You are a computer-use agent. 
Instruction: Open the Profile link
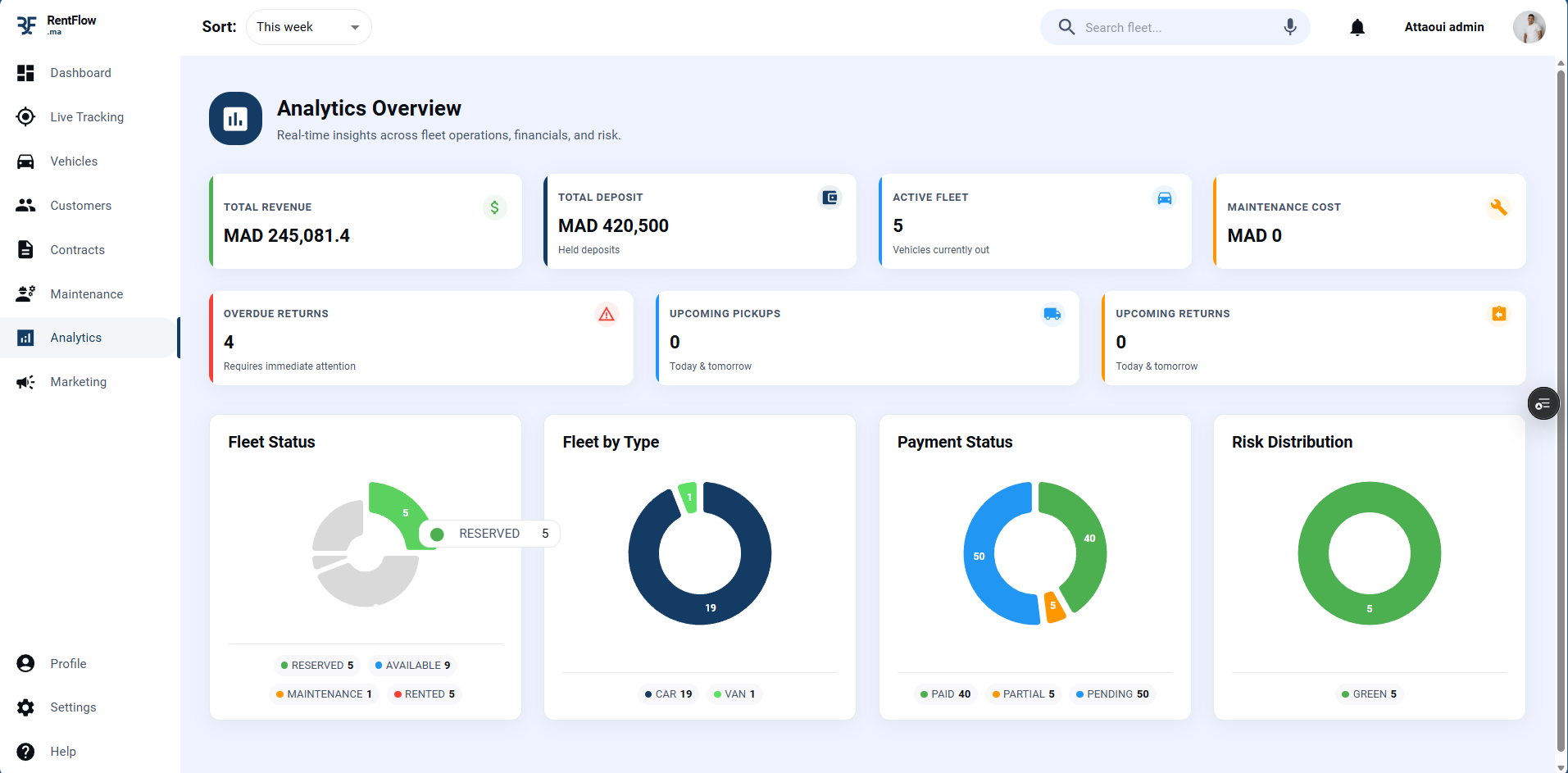68,664
